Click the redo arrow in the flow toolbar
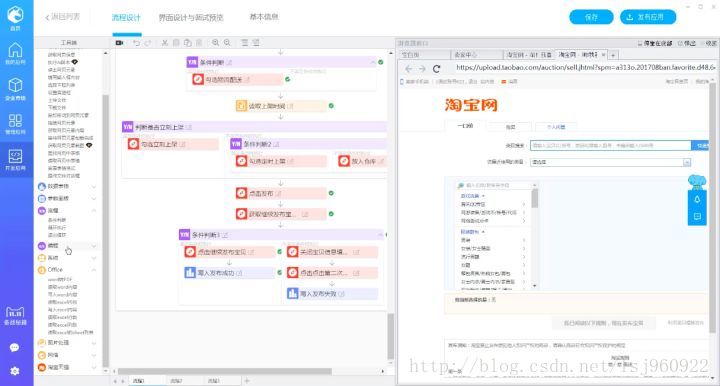Image resolution: width=720 pixels, height=386 pixels. 147,43
